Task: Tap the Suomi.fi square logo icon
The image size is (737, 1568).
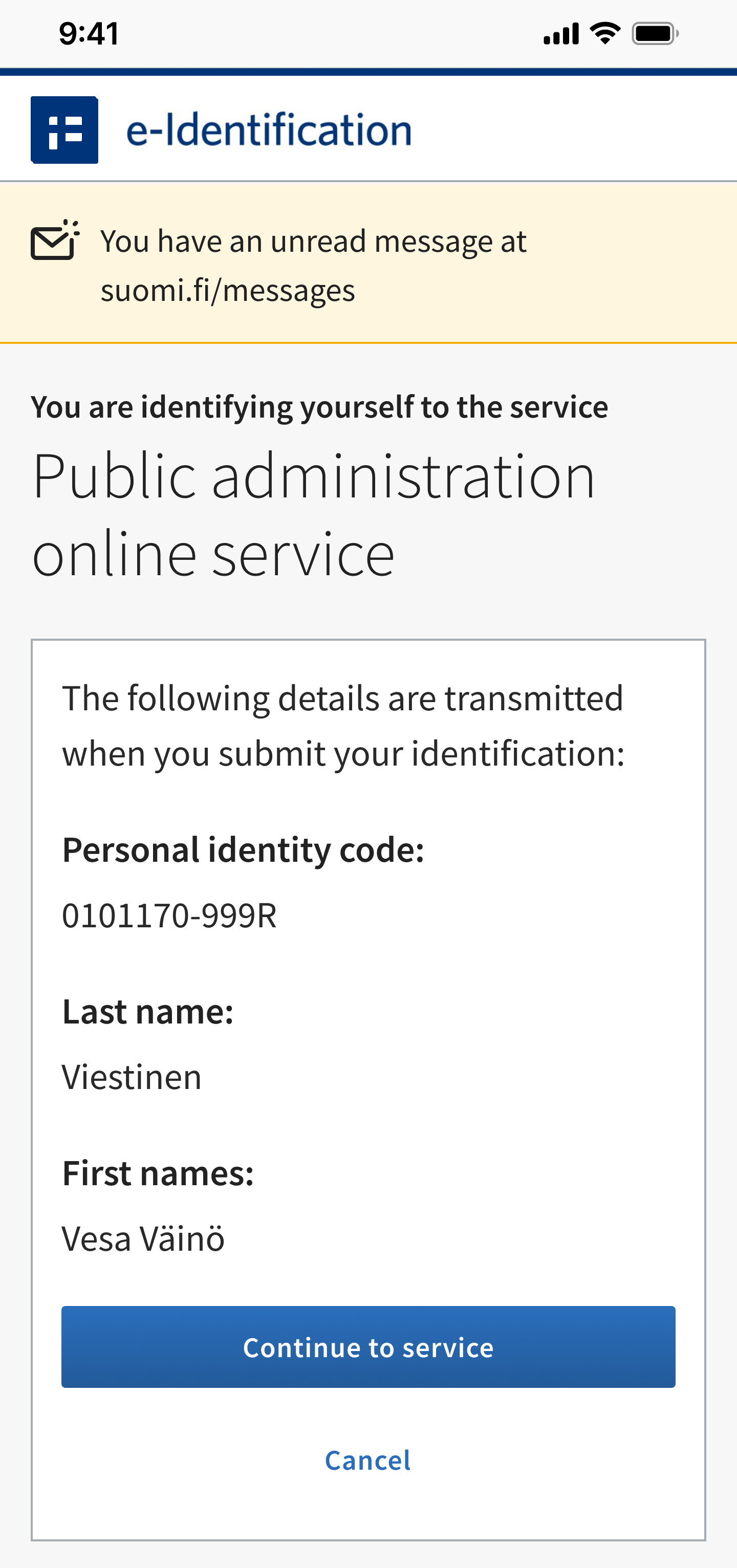Action: 64,129
